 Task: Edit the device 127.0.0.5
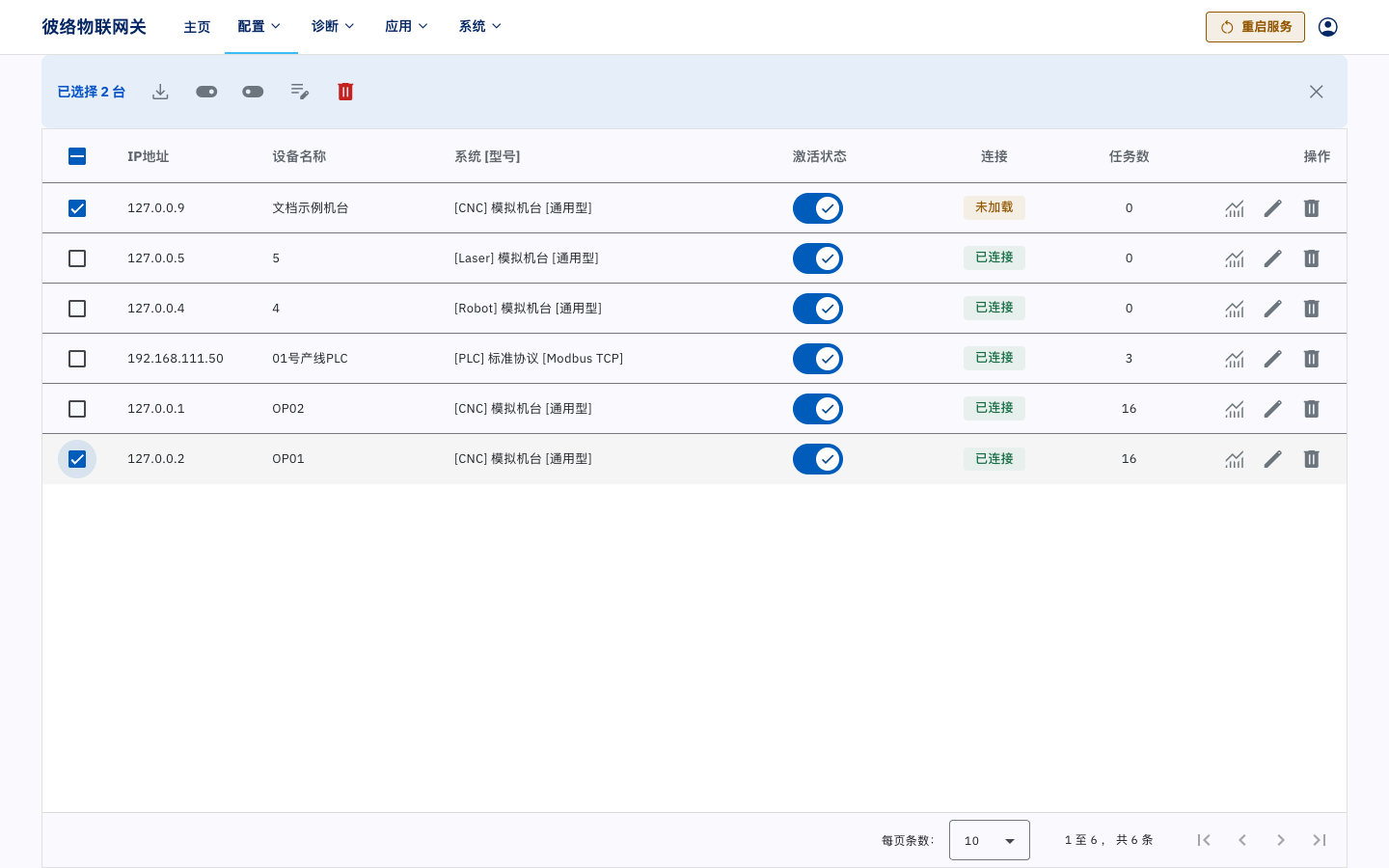1273,258
